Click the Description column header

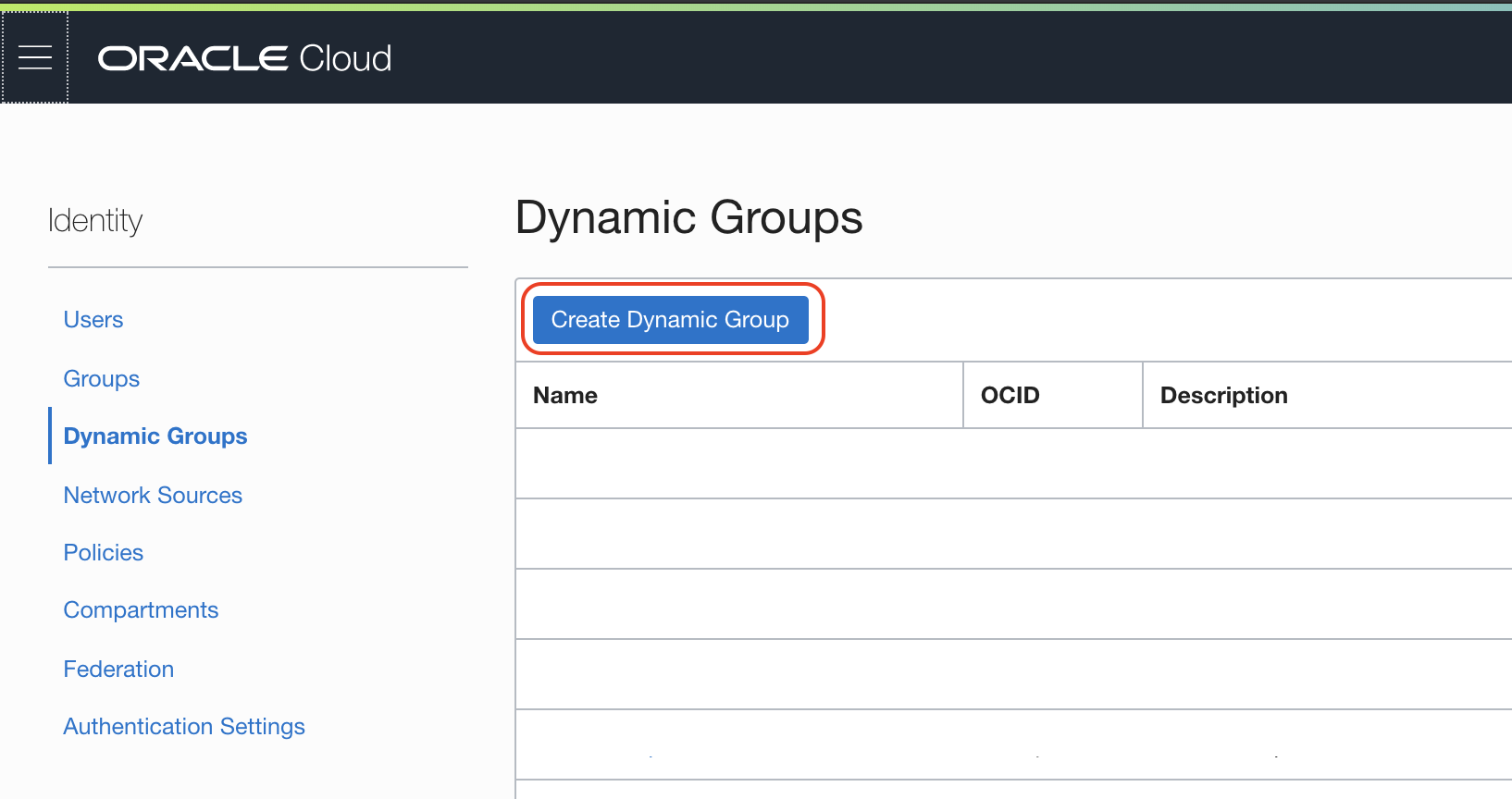point(1224,396)
